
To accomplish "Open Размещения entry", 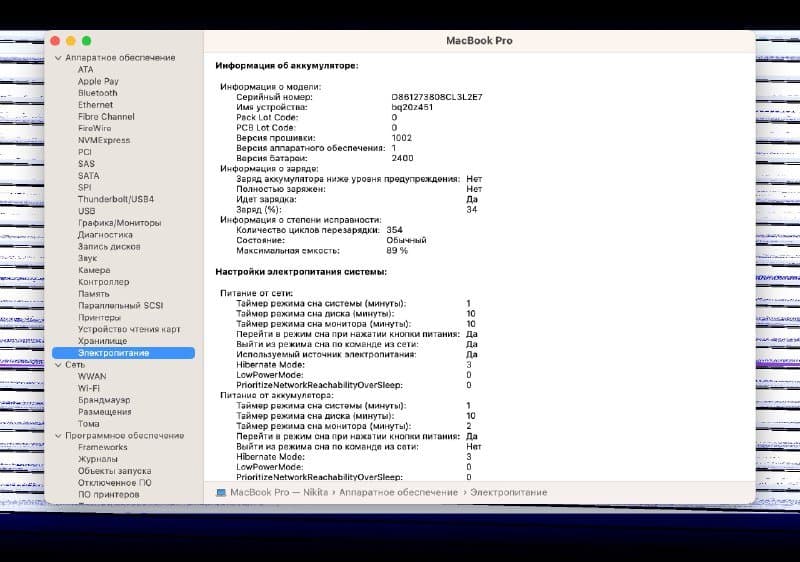I will [105, 412].
